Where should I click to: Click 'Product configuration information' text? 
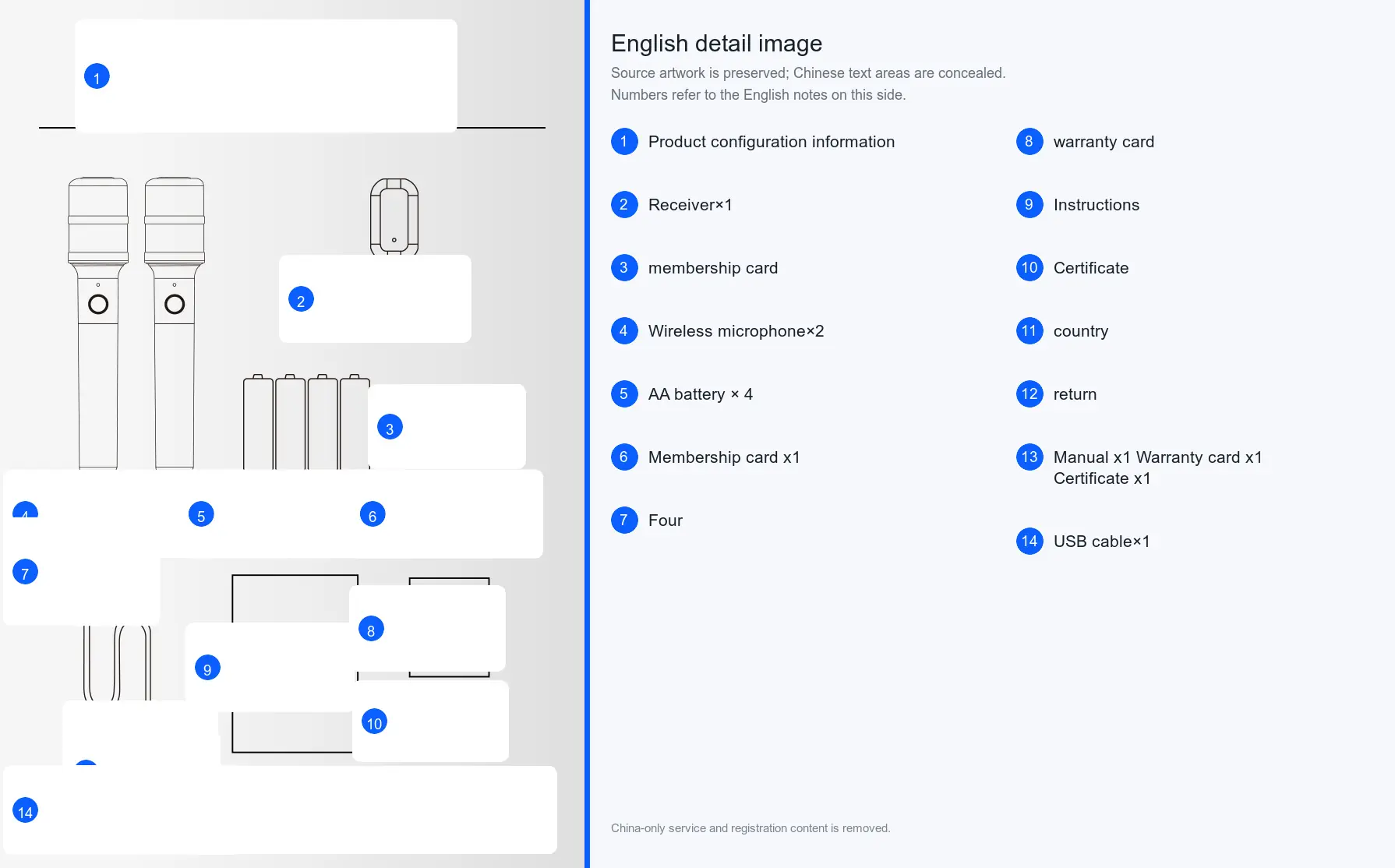tap(772, 142)
